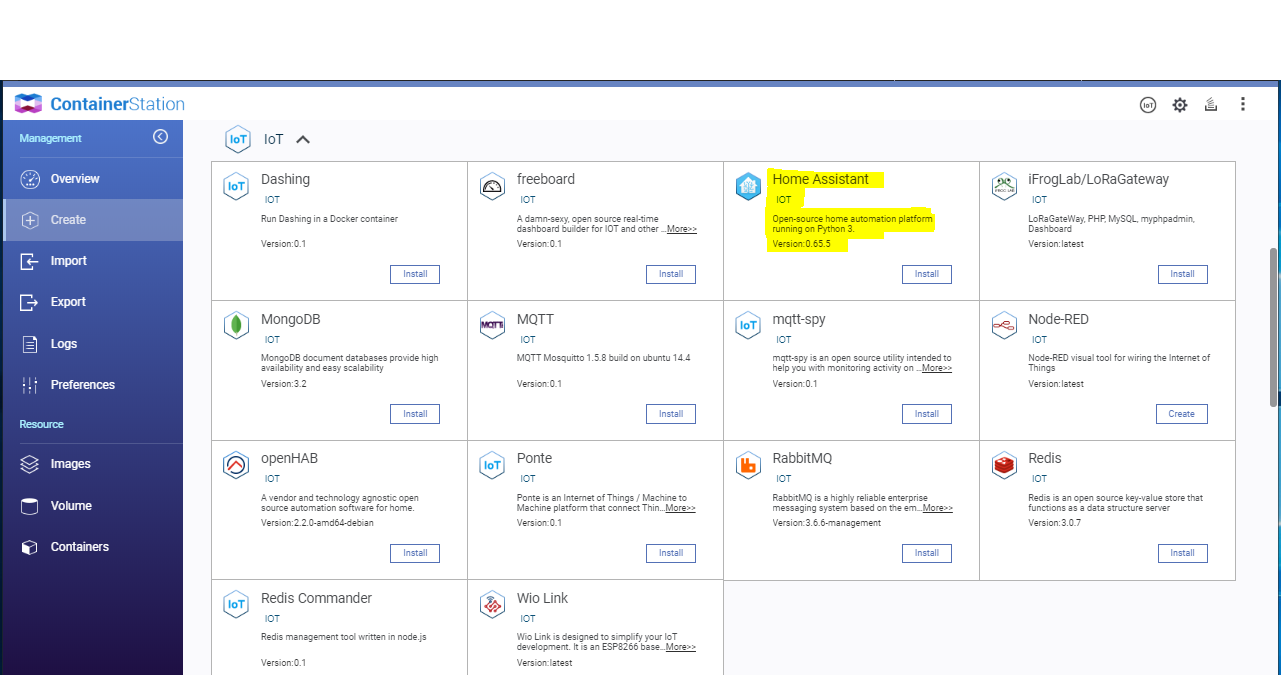This screenshot has height=675, width=1281.
Task: Click the Node-RED app icon
Action: [x=1004, y=325]
